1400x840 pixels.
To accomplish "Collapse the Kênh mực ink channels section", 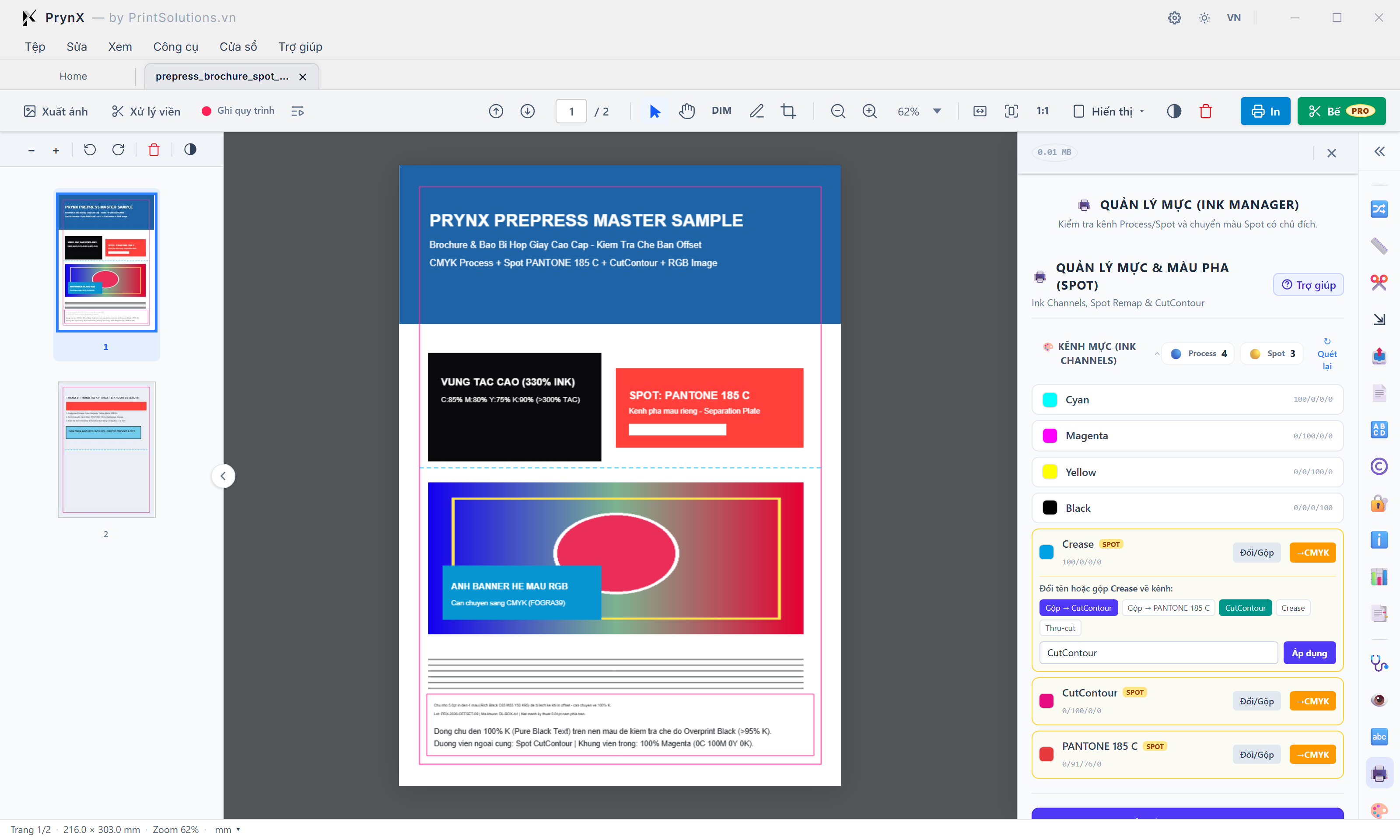I will pos(1157,354).
